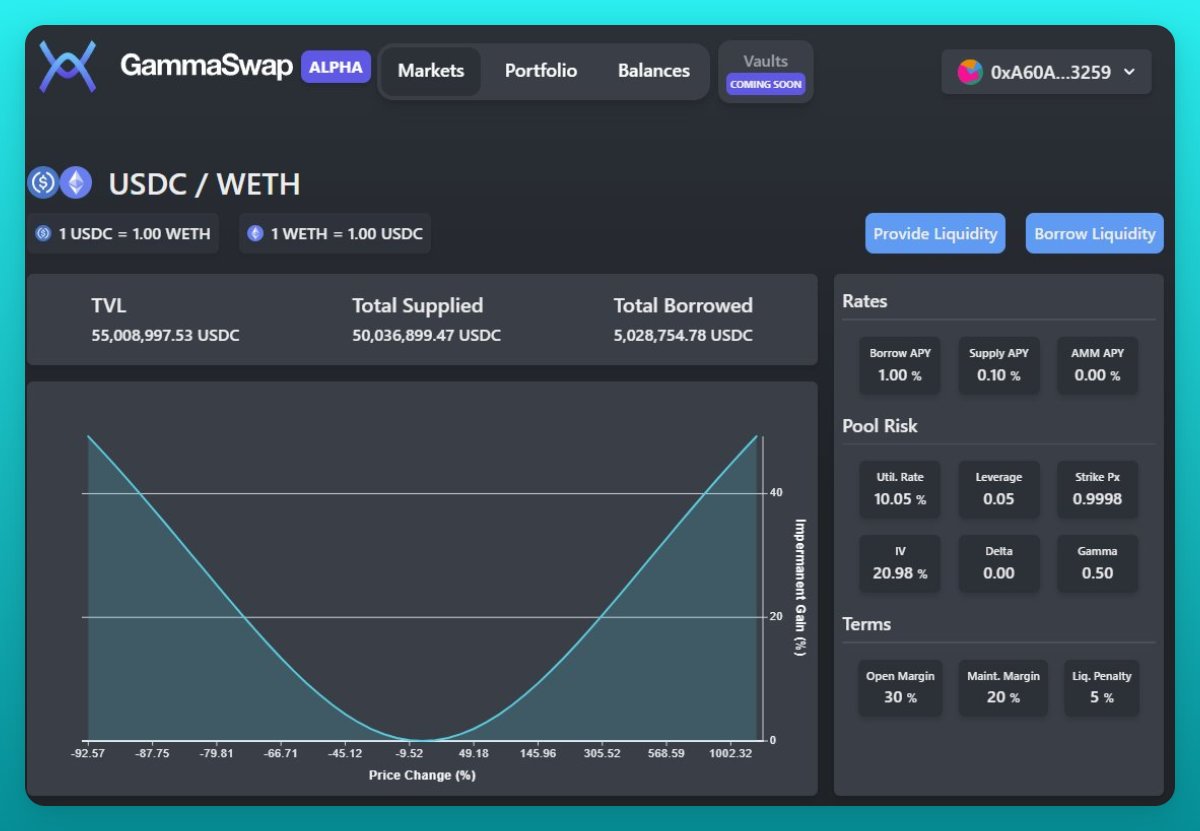The width and height of the screenshot is (1200, 831).
Task: Click Total Borrowed value 5,028,754.78 USDC
Action: click(683, 335)
